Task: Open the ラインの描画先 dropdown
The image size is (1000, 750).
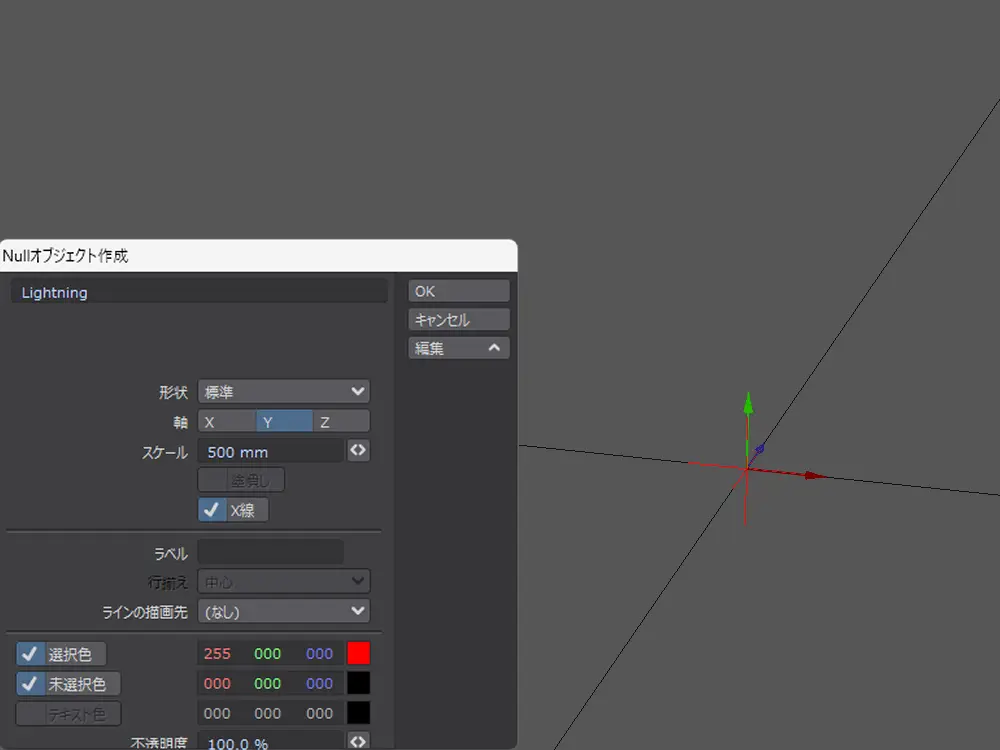Action: [x=284, y=611]
